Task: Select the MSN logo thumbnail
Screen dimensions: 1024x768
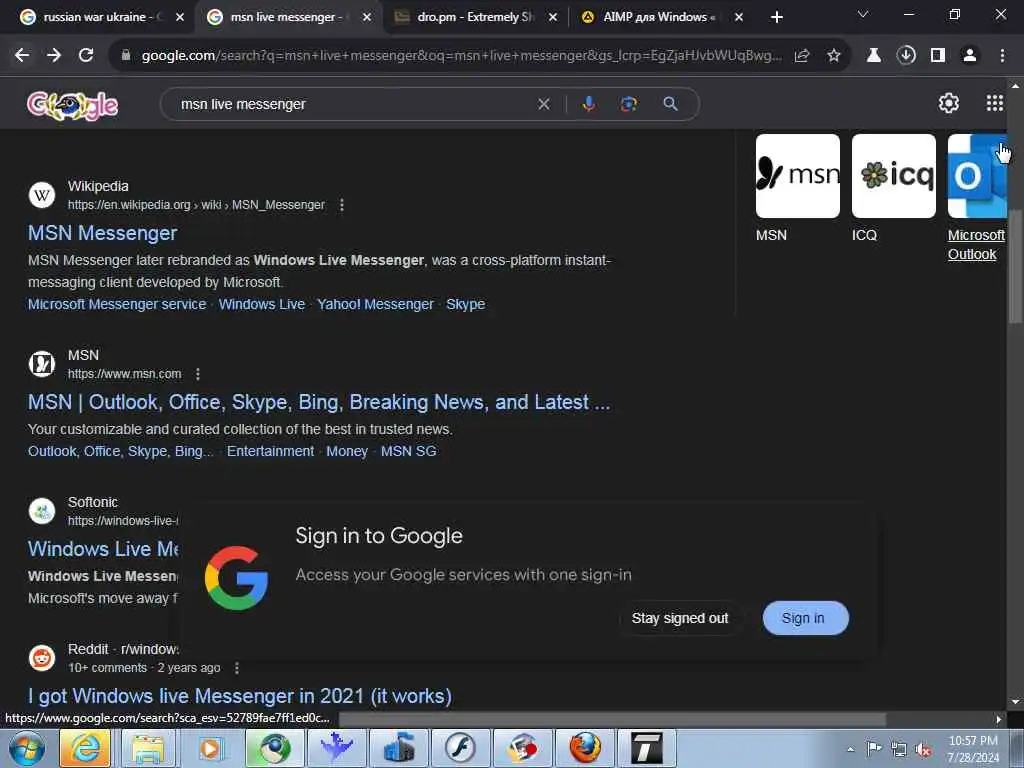Action: (x=797, y=176)
